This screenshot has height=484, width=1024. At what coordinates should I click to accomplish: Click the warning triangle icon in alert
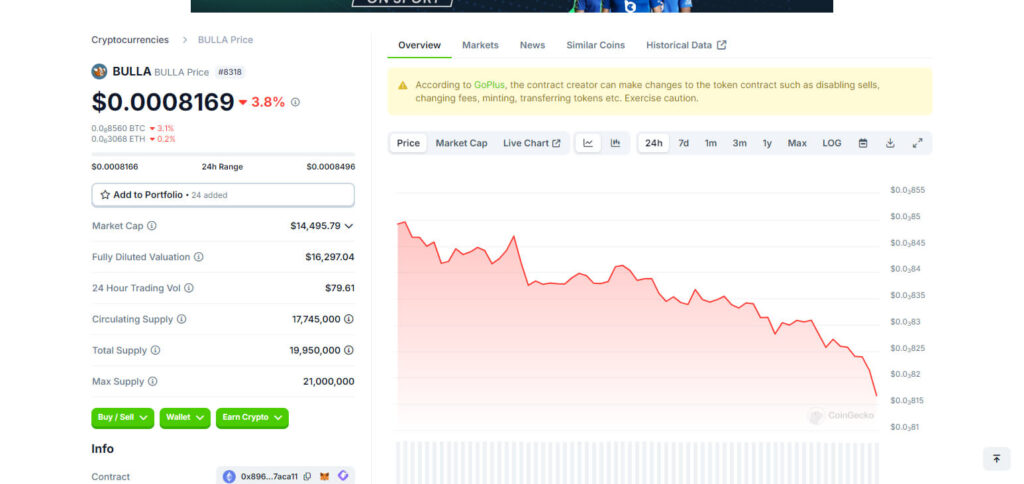pos(403,85)
